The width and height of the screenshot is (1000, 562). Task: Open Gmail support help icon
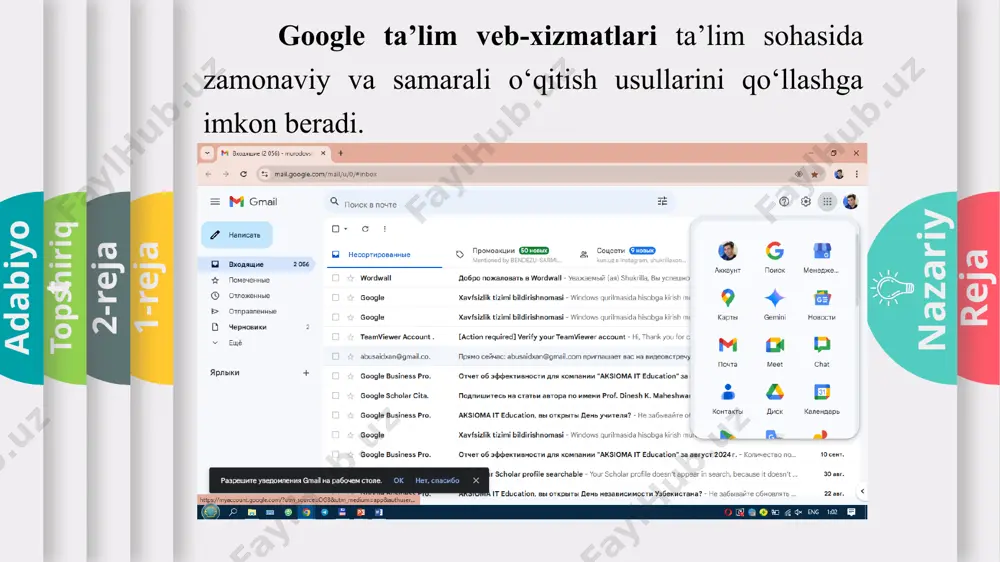(784, 202)
